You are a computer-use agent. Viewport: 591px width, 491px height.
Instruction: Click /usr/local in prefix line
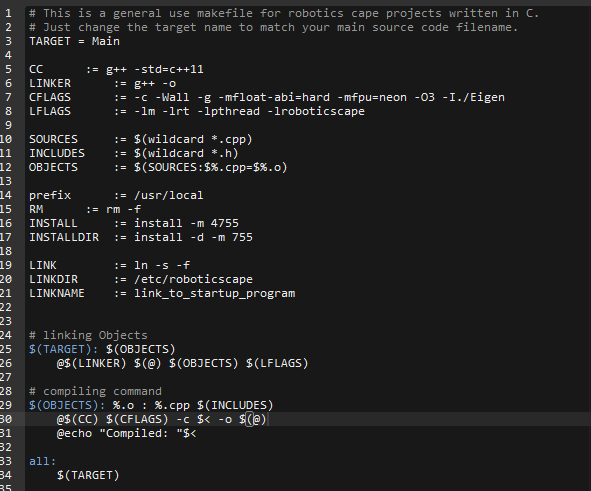168,195
